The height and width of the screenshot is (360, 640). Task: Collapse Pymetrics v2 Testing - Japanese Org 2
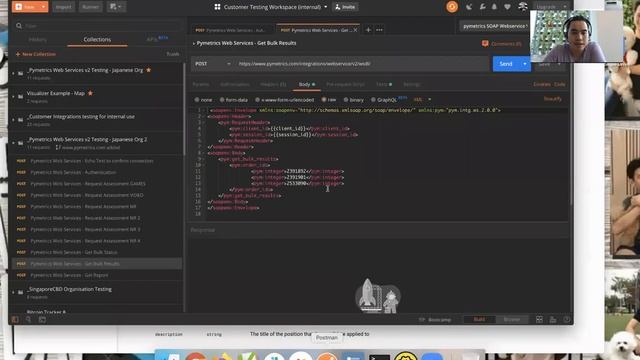[x=13, y=143]
